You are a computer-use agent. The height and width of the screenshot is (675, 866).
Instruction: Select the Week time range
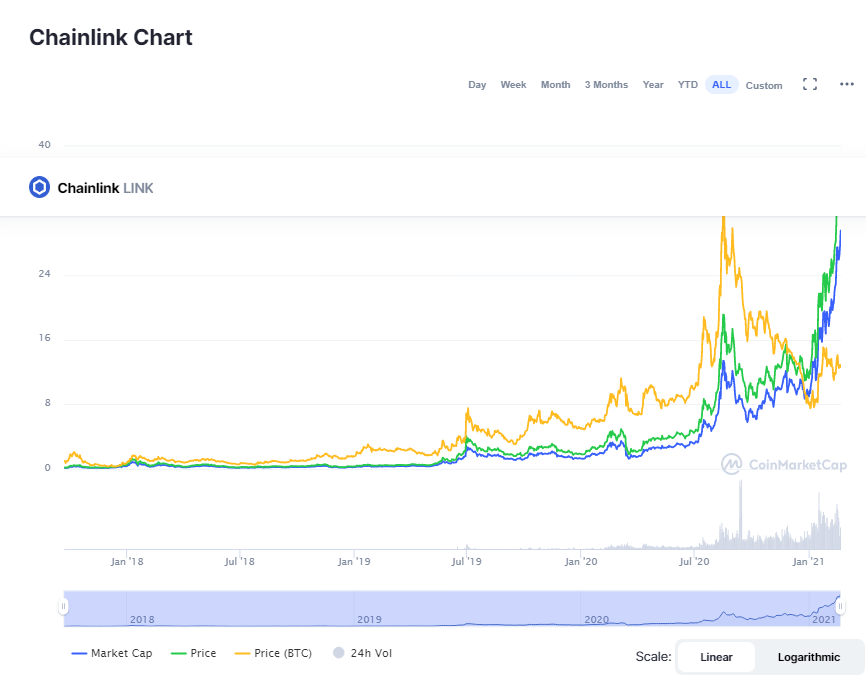coord(513,85)
